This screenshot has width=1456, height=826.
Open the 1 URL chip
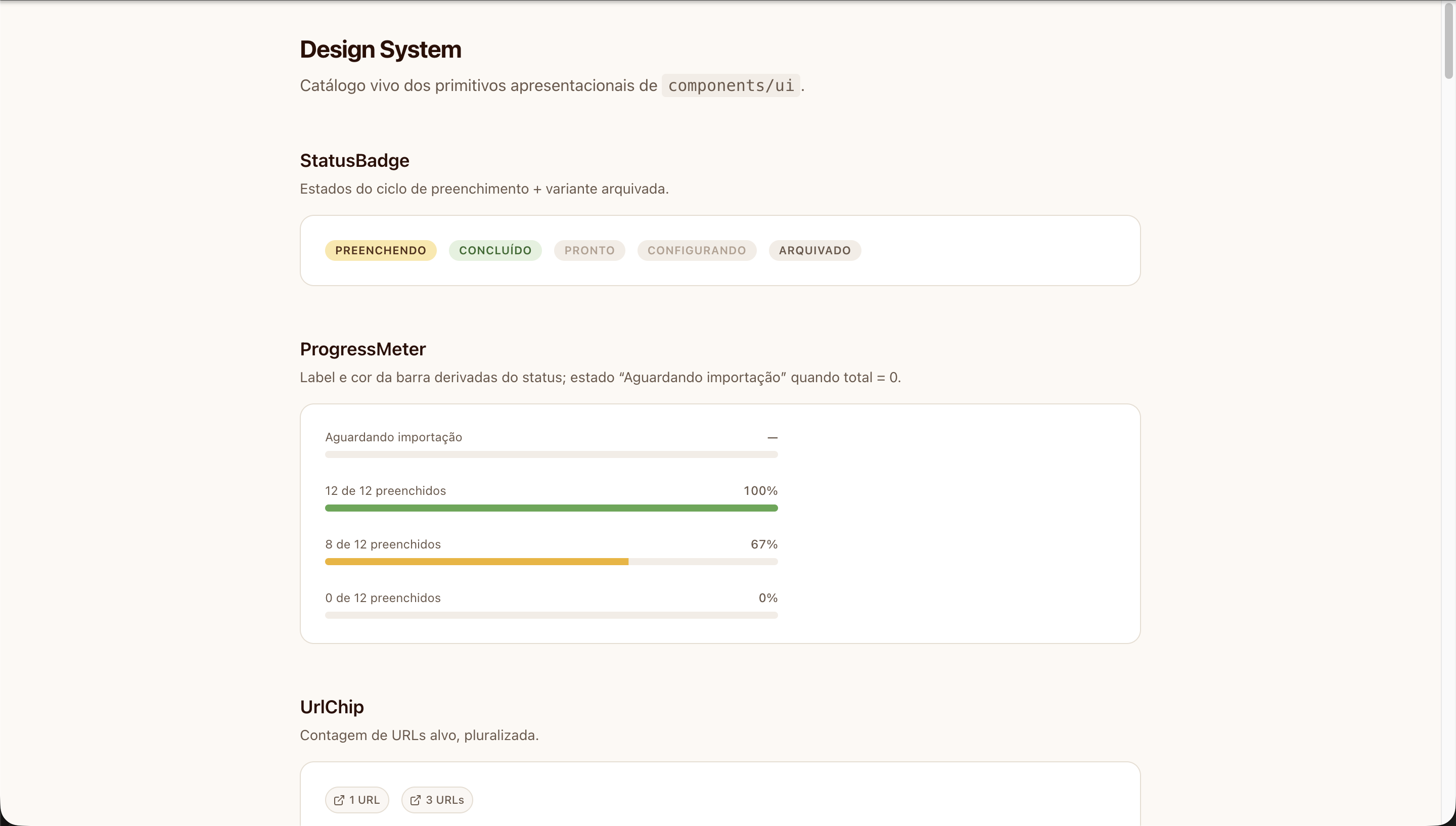tap(357, 800)
